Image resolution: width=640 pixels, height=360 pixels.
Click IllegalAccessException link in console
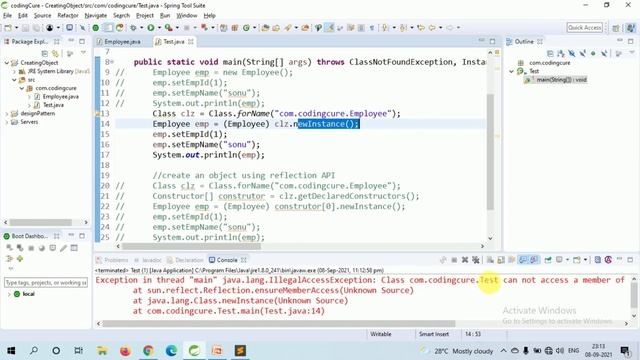coord(298,280)
